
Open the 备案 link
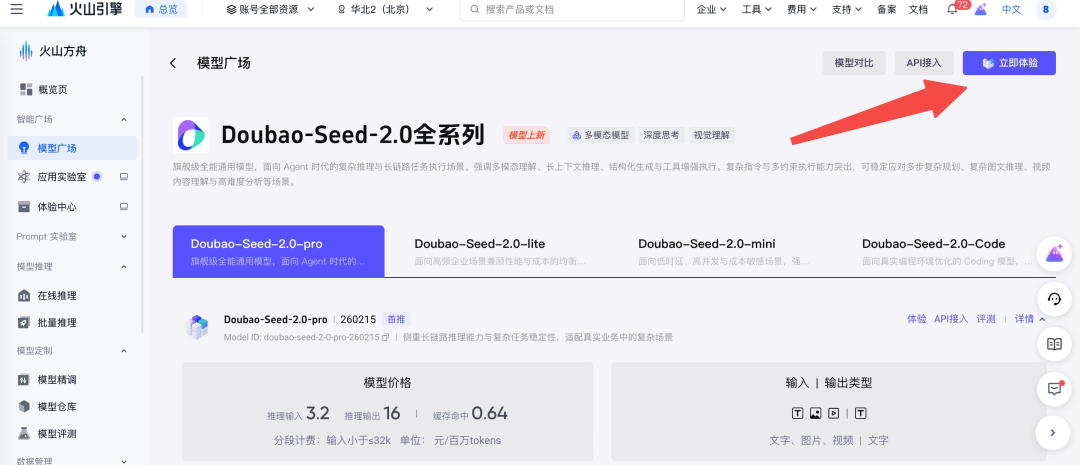click(886, 10)
